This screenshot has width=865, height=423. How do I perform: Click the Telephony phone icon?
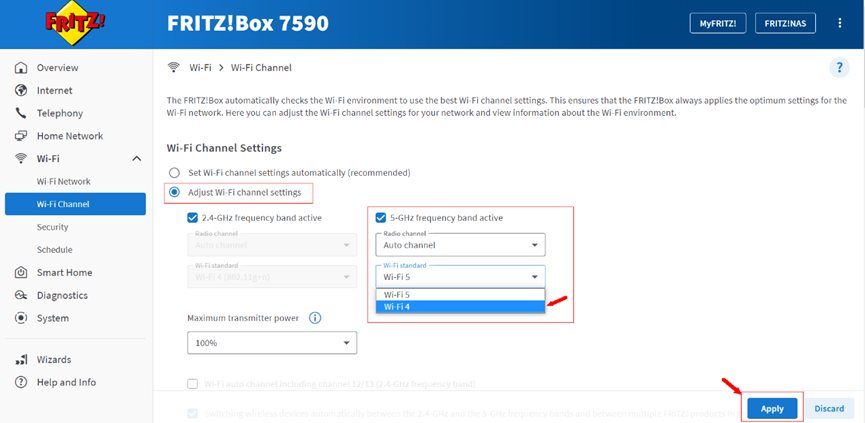21,113
